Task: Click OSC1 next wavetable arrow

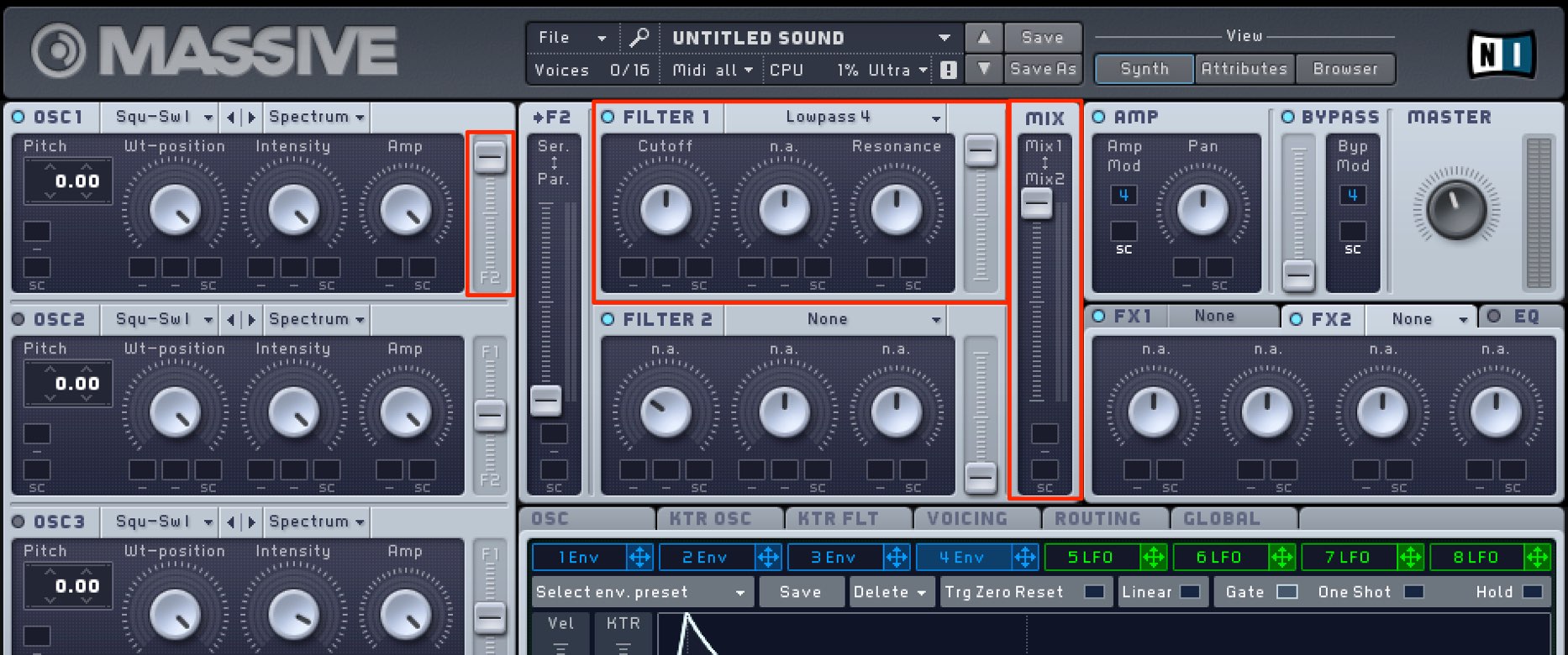Action: pos(250,118)
